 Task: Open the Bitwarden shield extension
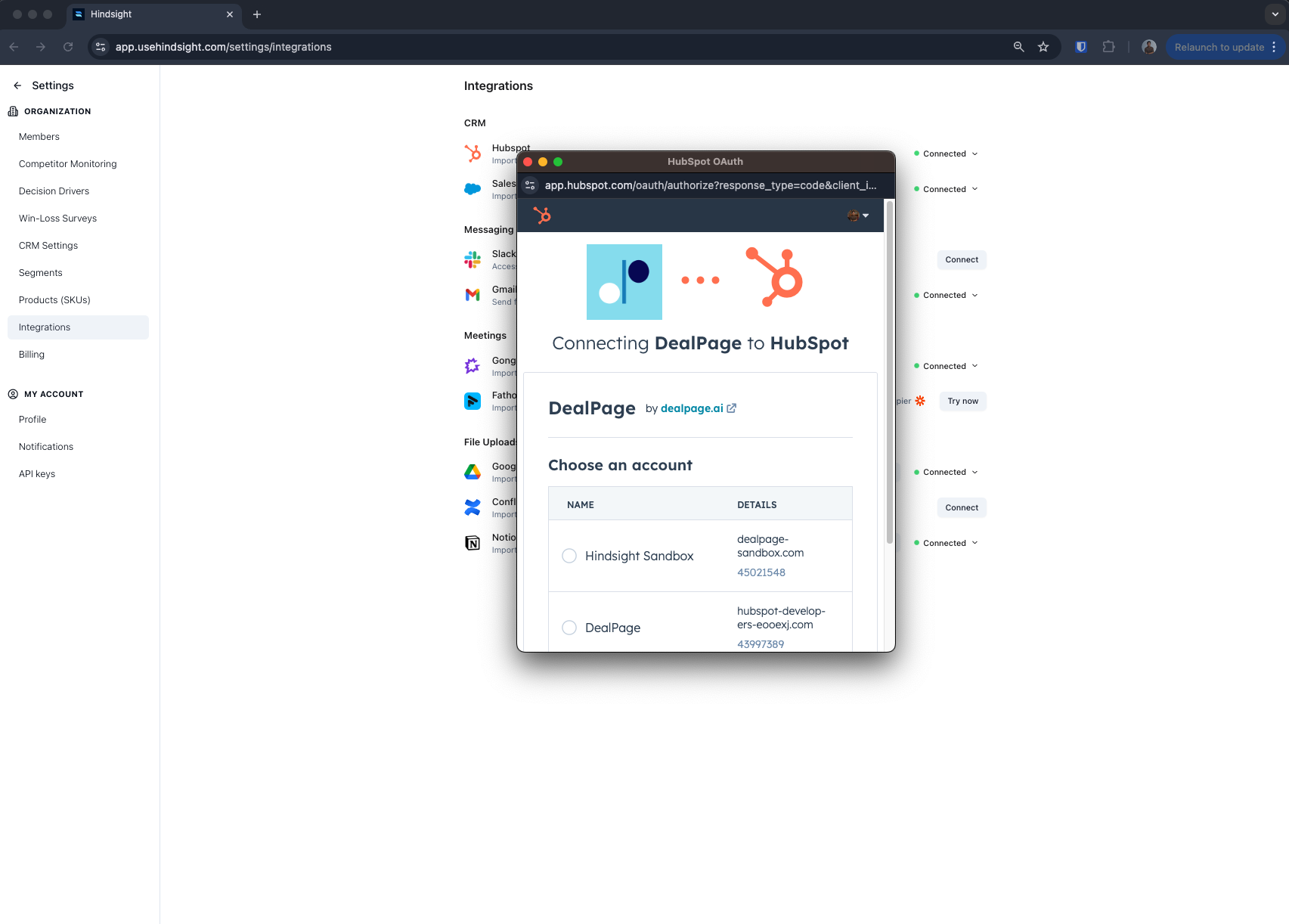coord(1081,47)
